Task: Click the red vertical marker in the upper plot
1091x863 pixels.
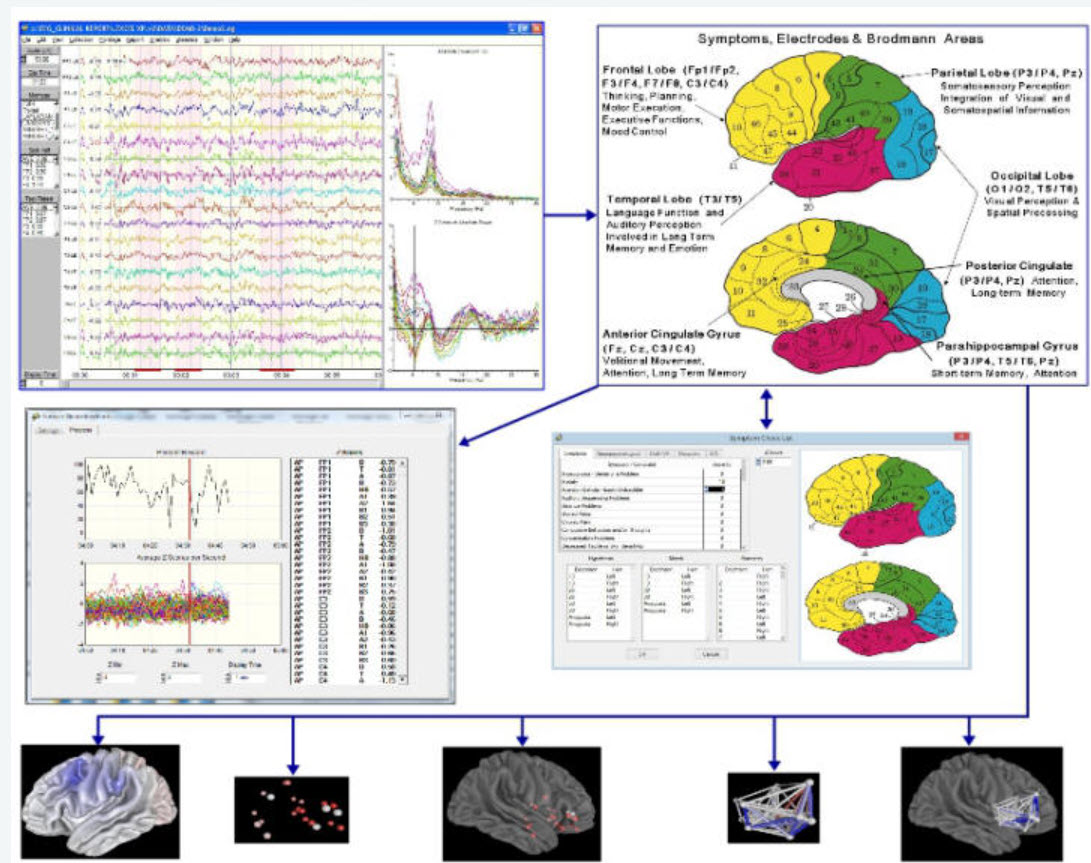Action: (191, 497)
